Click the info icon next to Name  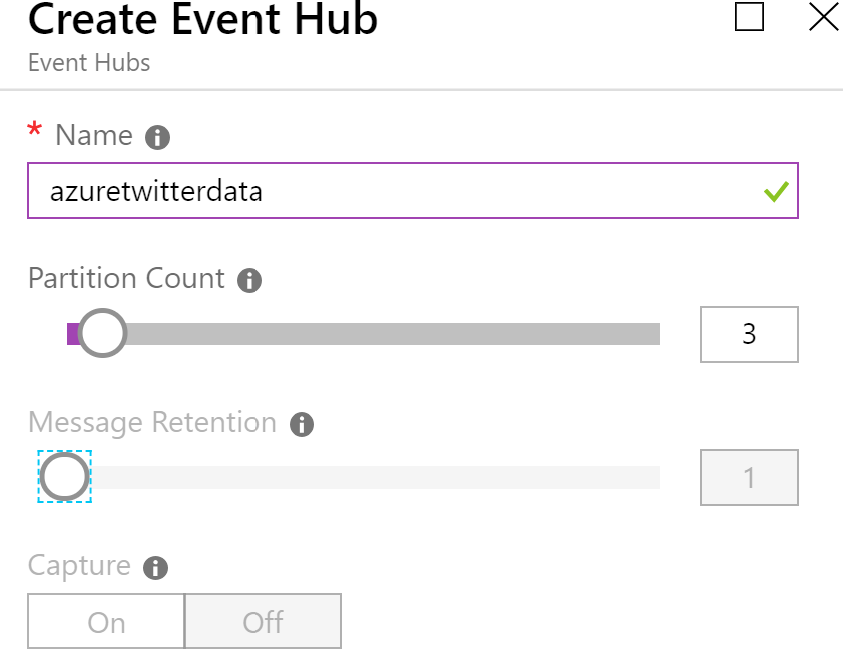[157, 137]
